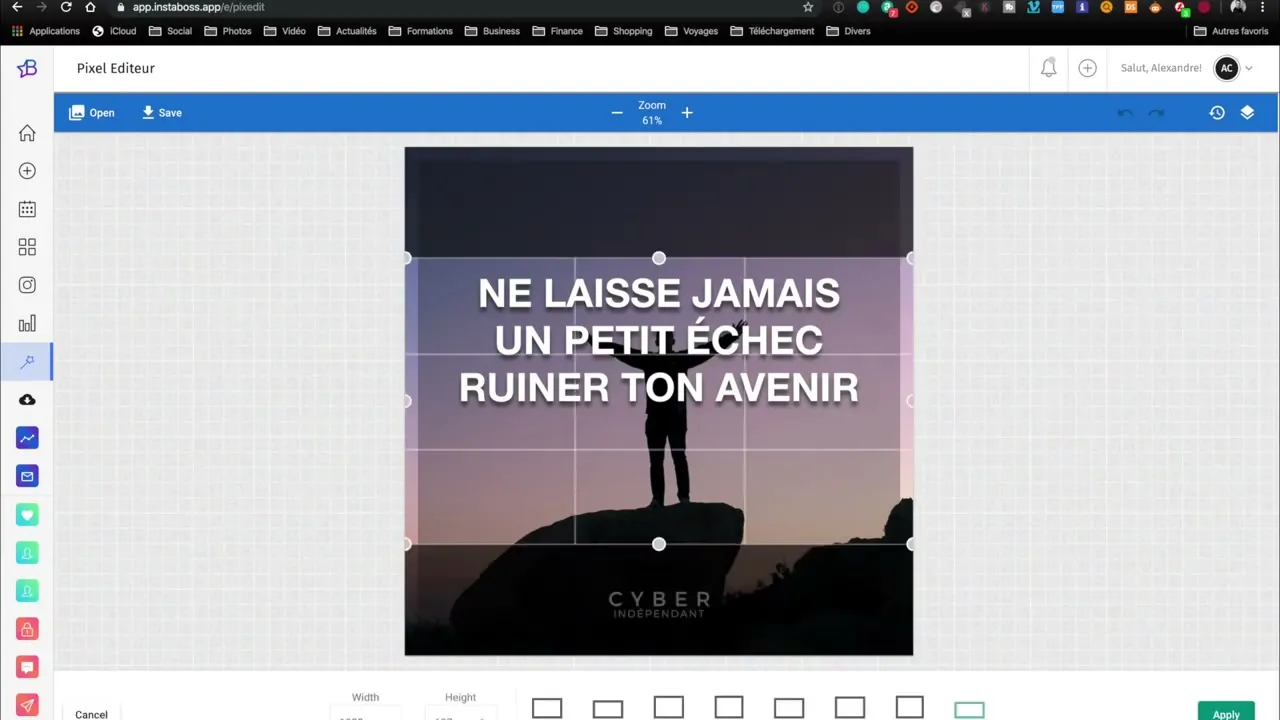Zoom out using the minus control
This screenshot has width=1280, height=720.
pos(617,112)
